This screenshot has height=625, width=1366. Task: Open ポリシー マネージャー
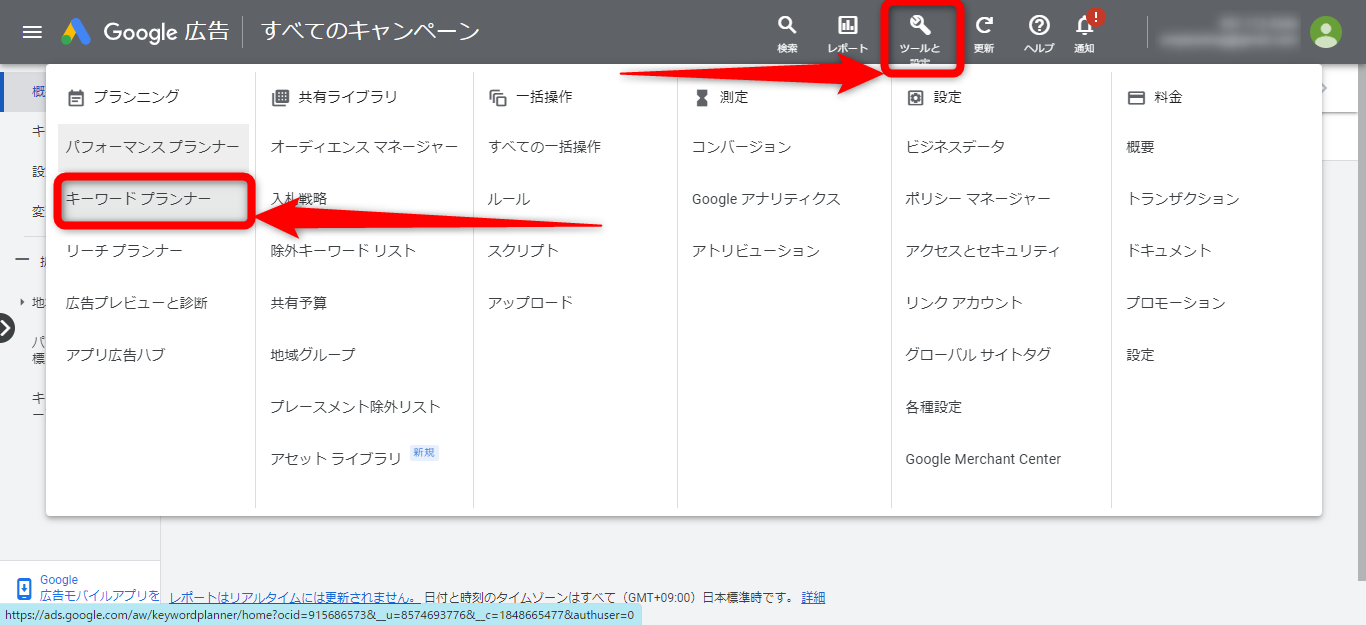click(x=978, y=199)
